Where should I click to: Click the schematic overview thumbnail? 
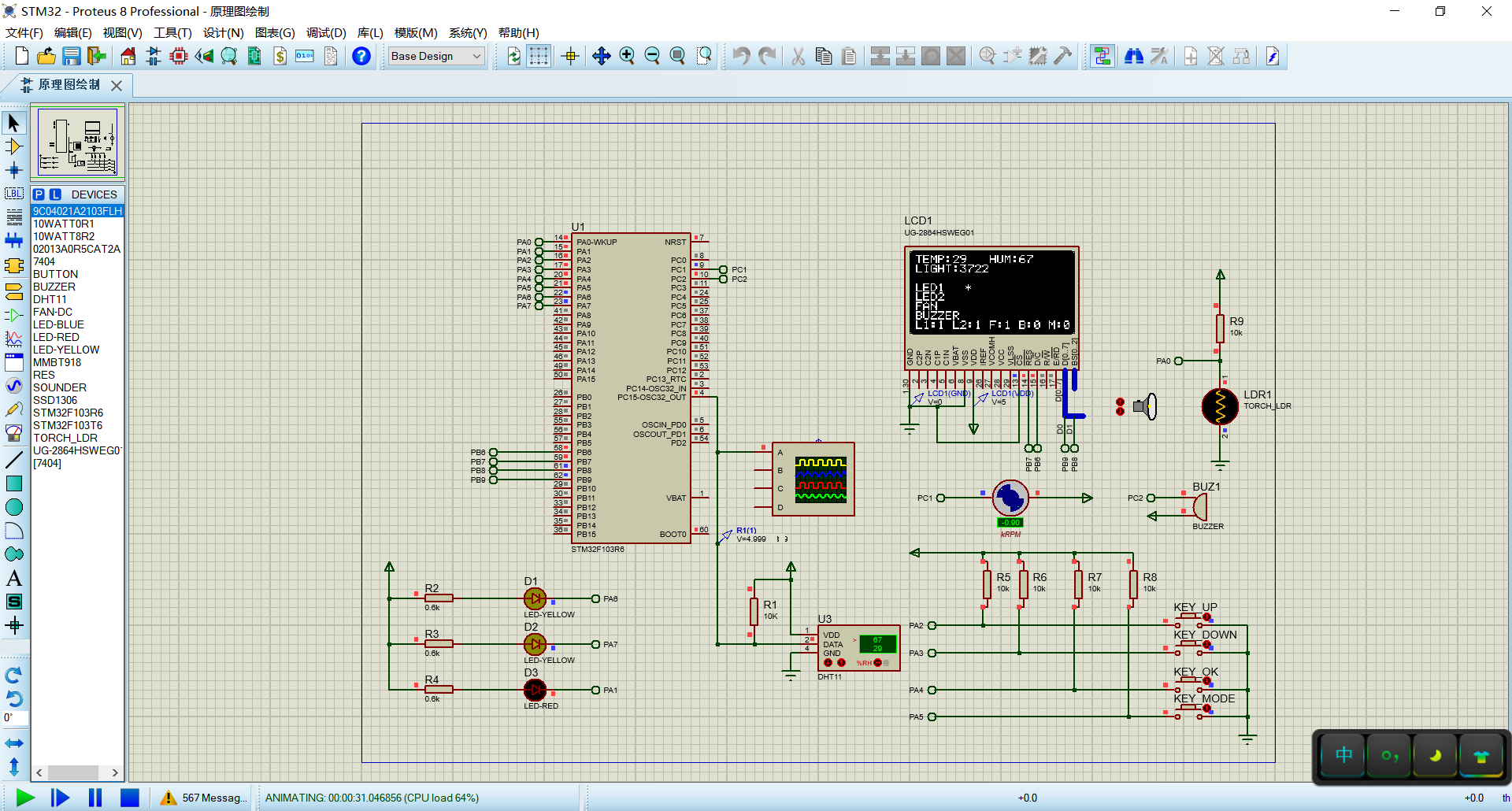tap(77, 143)
